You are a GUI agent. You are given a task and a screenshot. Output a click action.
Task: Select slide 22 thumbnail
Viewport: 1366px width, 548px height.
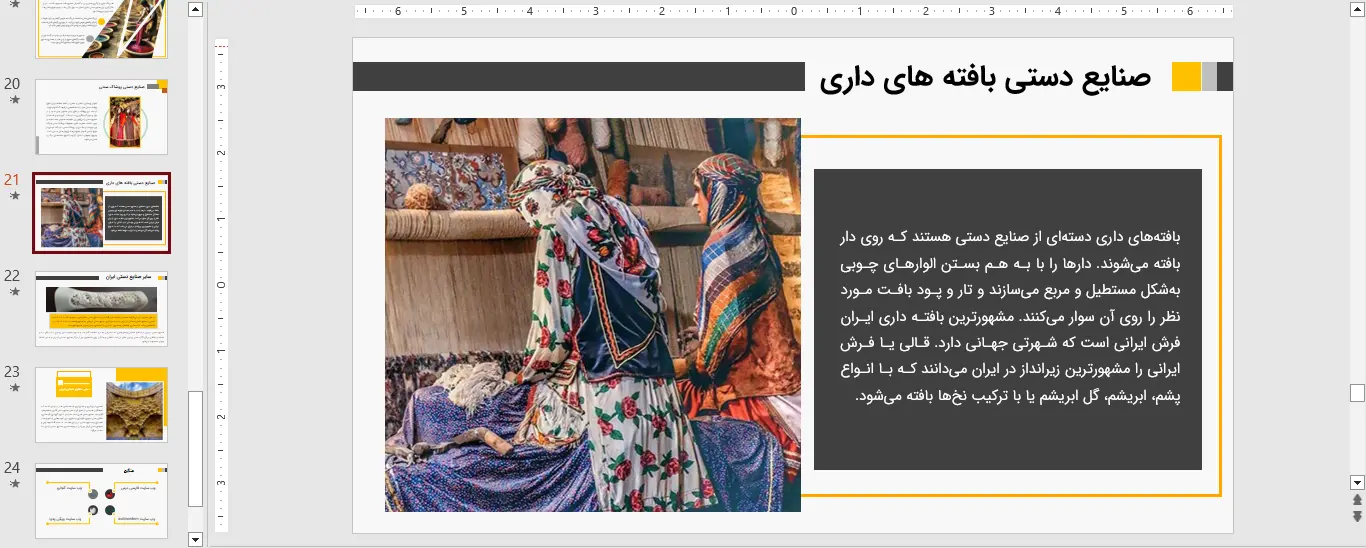click(101, 309)
